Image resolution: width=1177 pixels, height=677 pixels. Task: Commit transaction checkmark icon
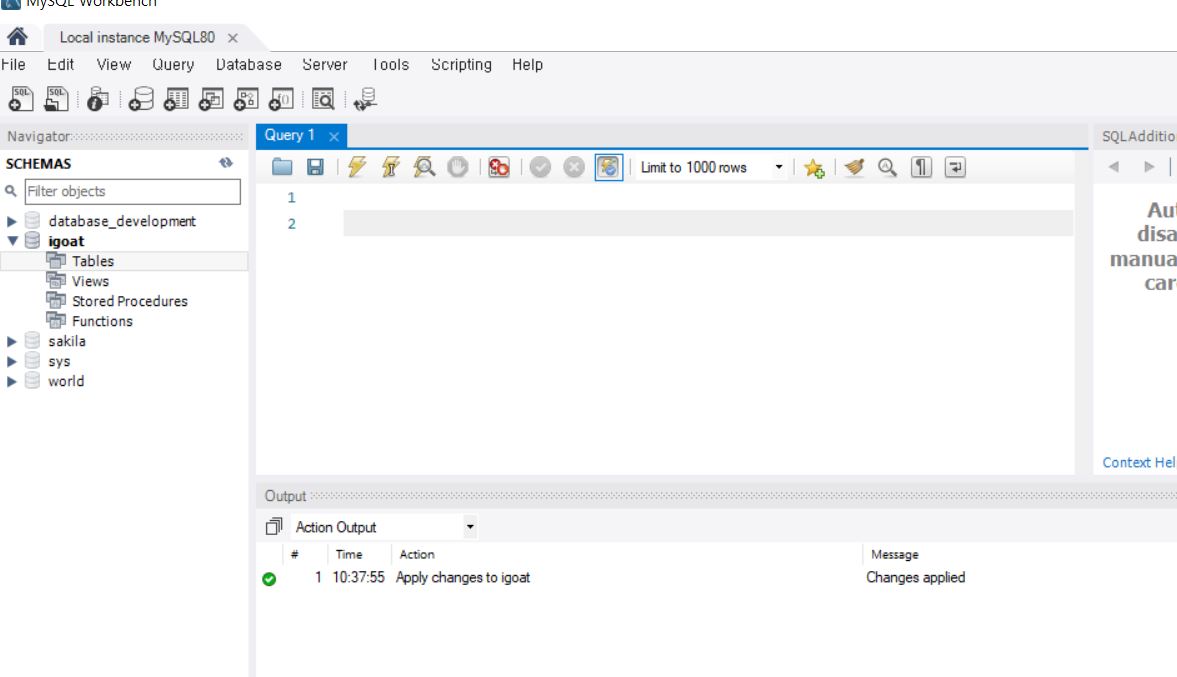(540, 167)
